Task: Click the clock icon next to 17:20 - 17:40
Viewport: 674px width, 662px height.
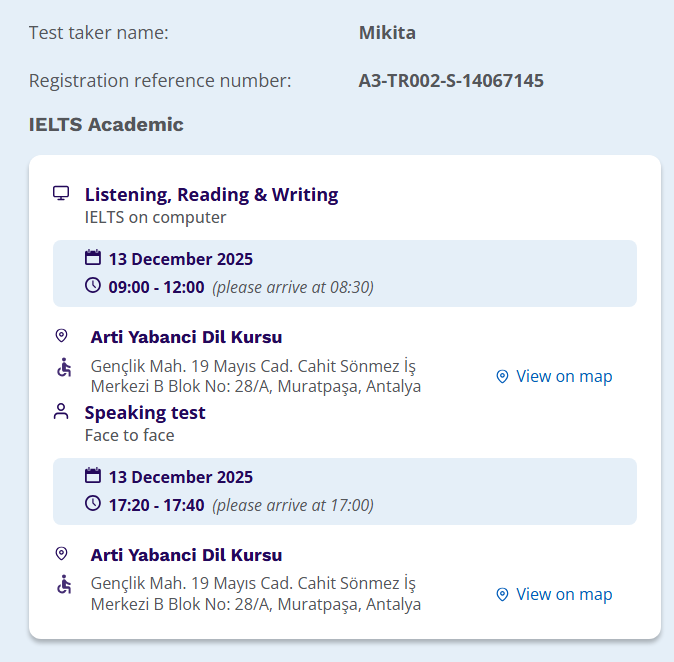Action: tap(93, 504)
